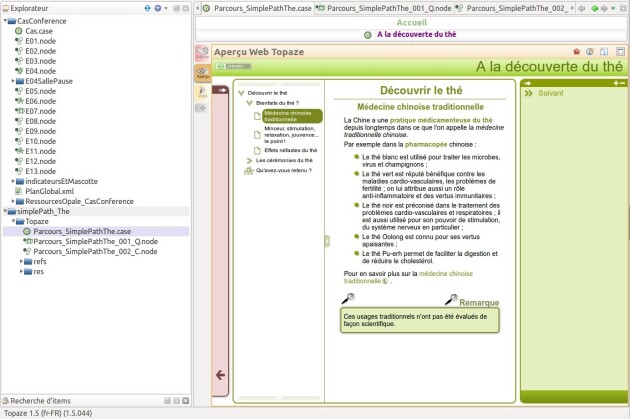The width and height of the screenshot is (630, 419).
Task: Click the bottom grey side toolbar icon
Action: click(201, 108)
